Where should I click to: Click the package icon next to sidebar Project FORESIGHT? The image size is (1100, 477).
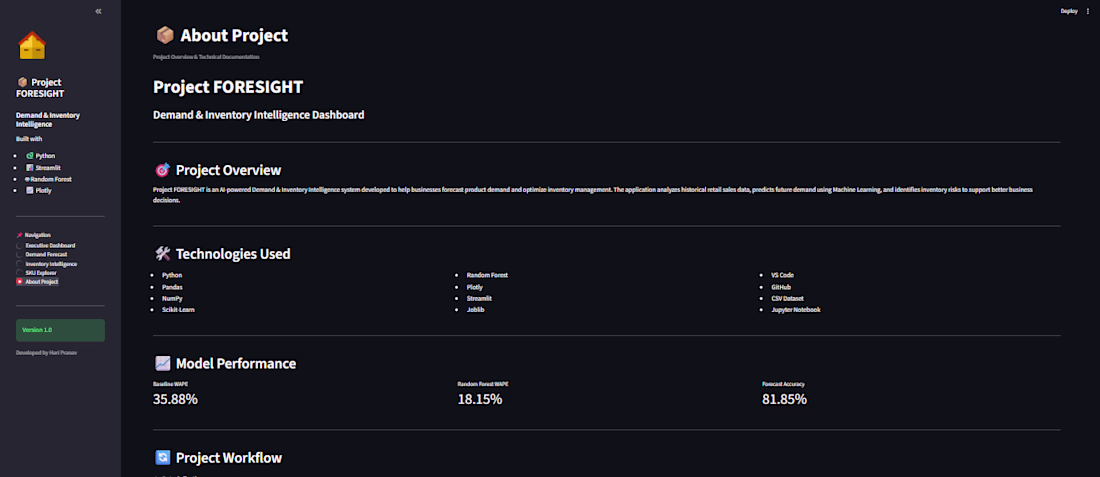click(x=22, y=83)
